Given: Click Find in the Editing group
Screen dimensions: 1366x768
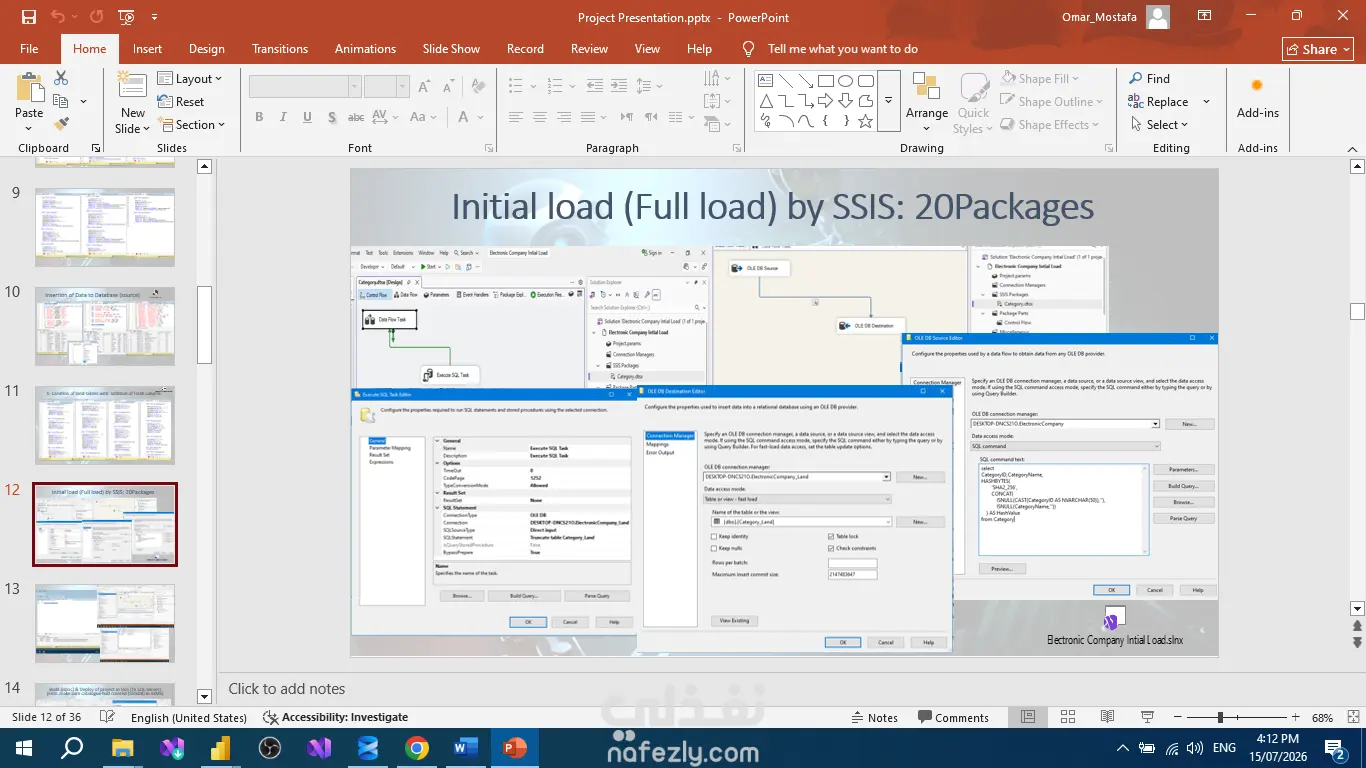Looking at the screenshot, I should (x=1149, y=79).
